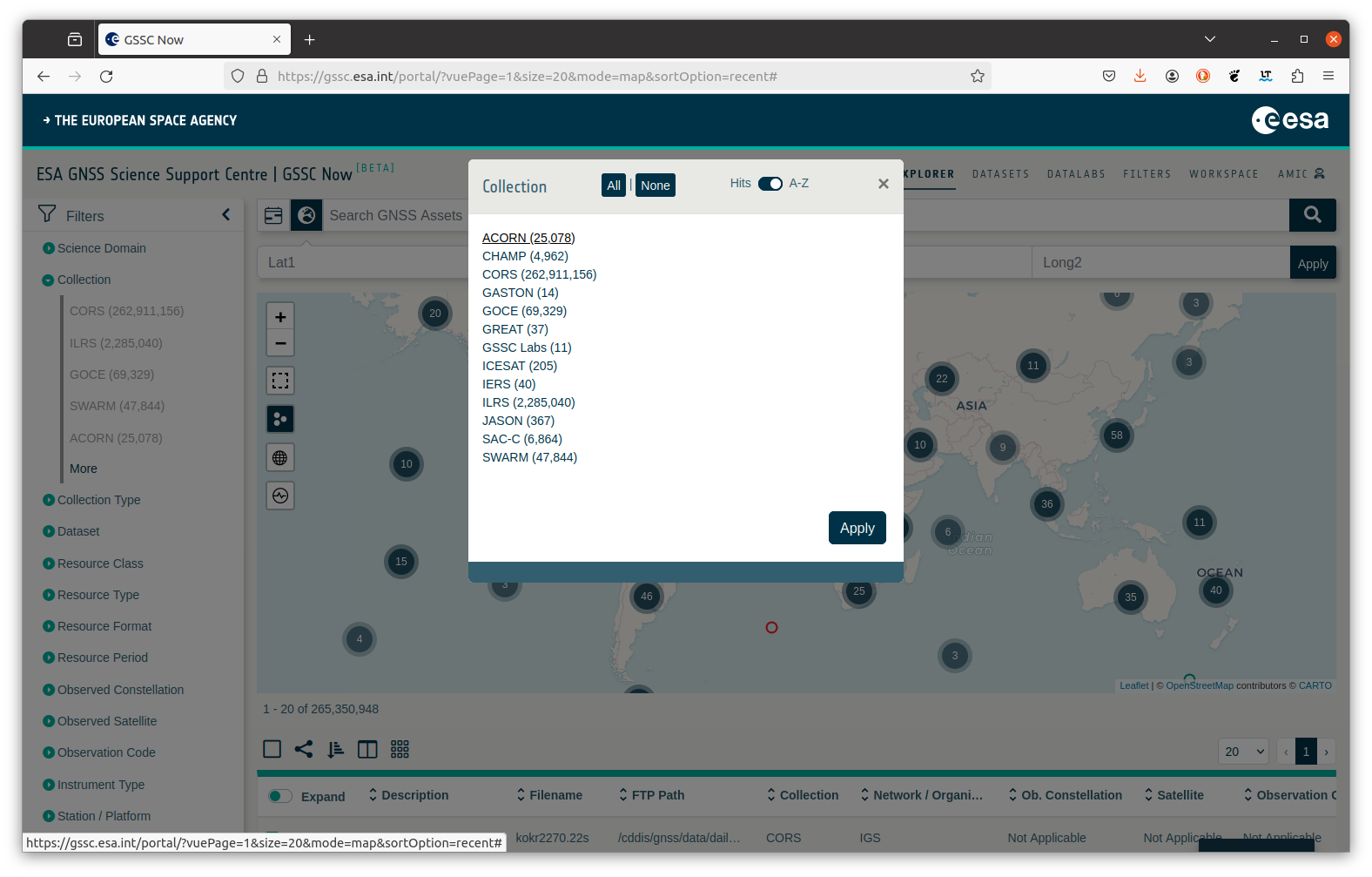The height and width of the screenshot is (877, 1372).
Task: Collapse the Filters panel chevron
Action: click(226, 214)
